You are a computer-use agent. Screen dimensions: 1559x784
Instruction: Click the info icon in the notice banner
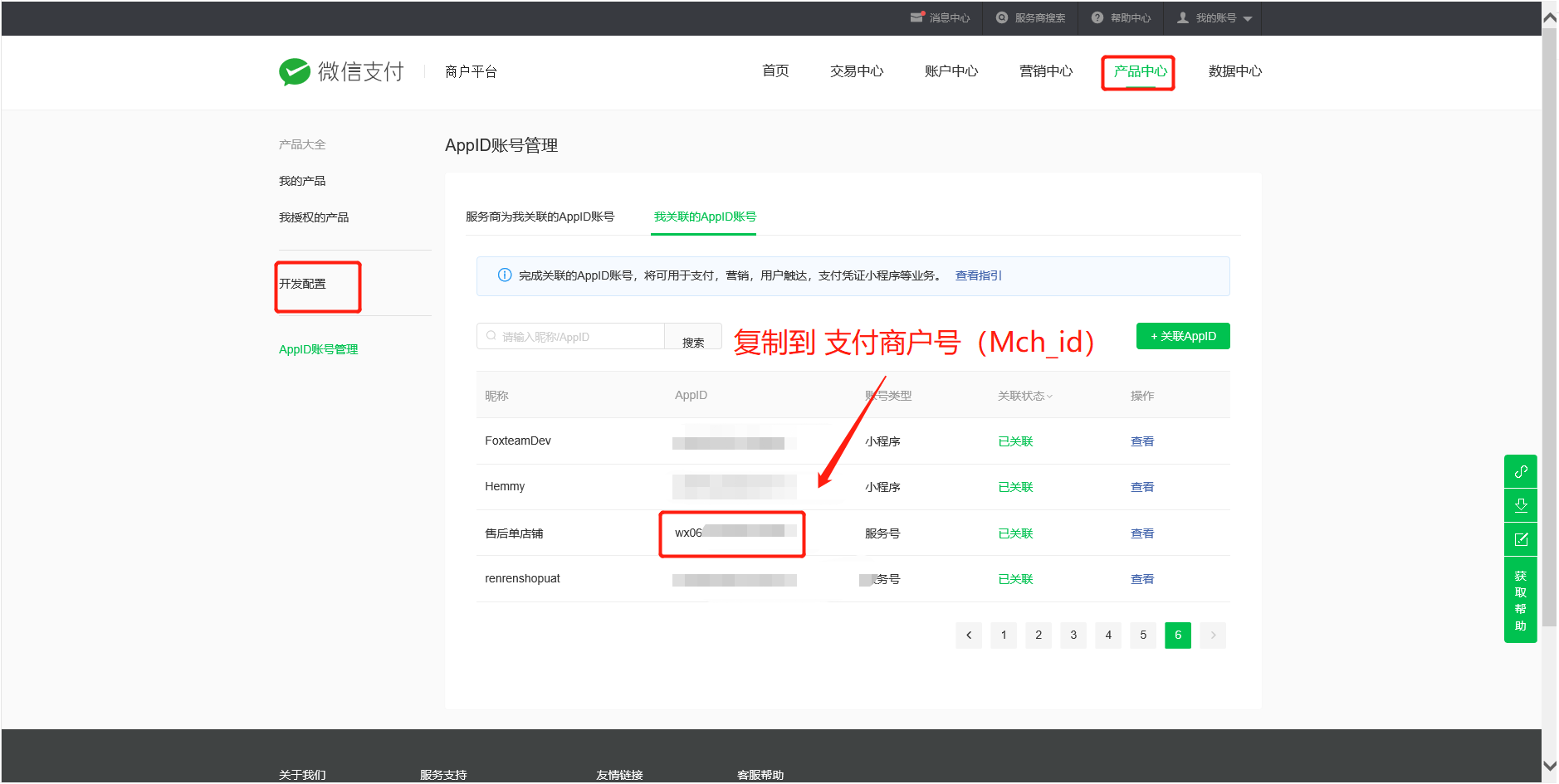click(504, 275)
